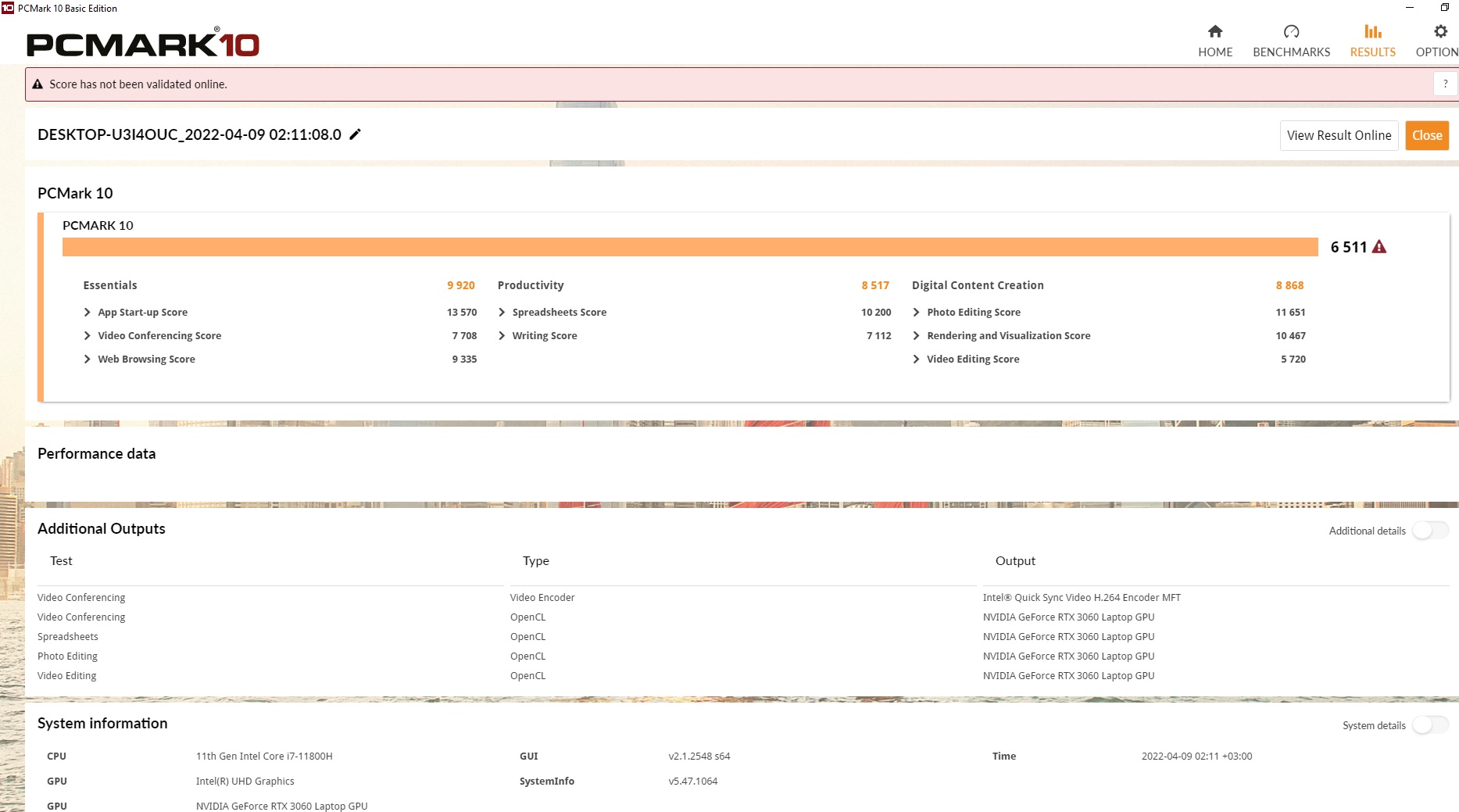This screenshot has height=812, width=1459.
Task: Click the Performance data heading
Action: (x=96, y=453)
